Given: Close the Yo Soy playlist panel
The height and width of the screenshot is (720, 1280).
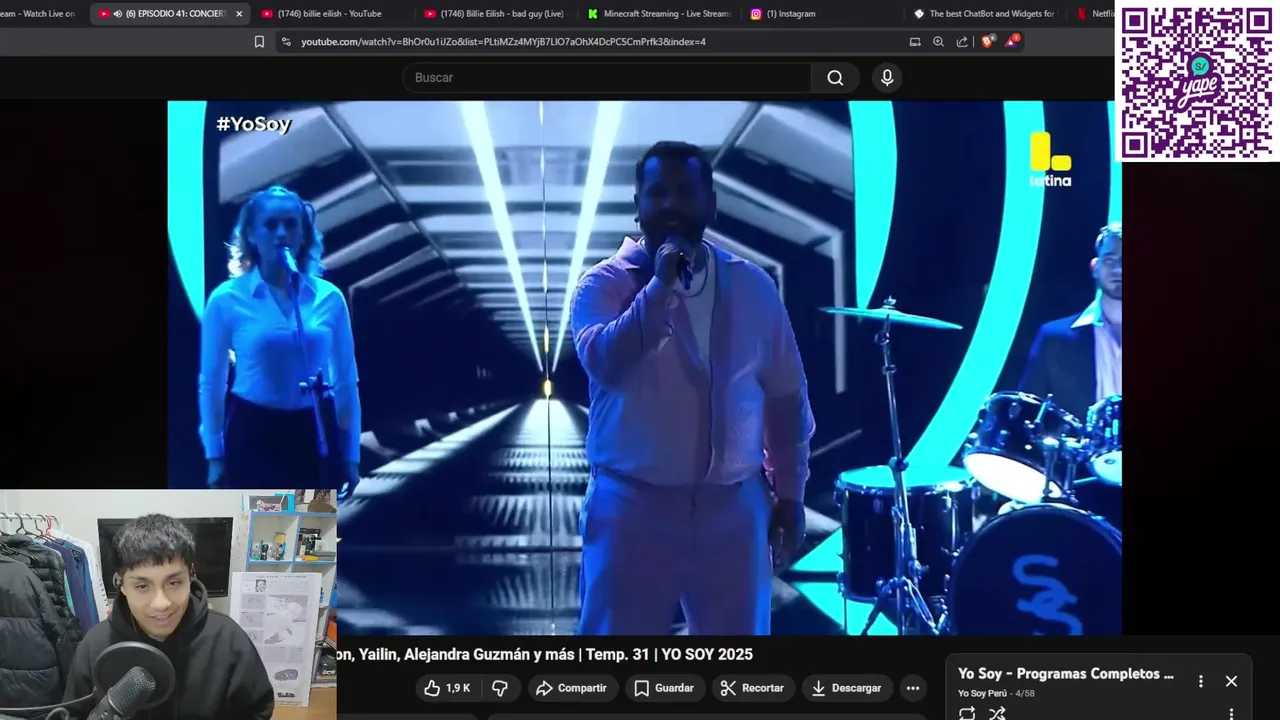Looking at the screenshot, I should [1231, 681].
